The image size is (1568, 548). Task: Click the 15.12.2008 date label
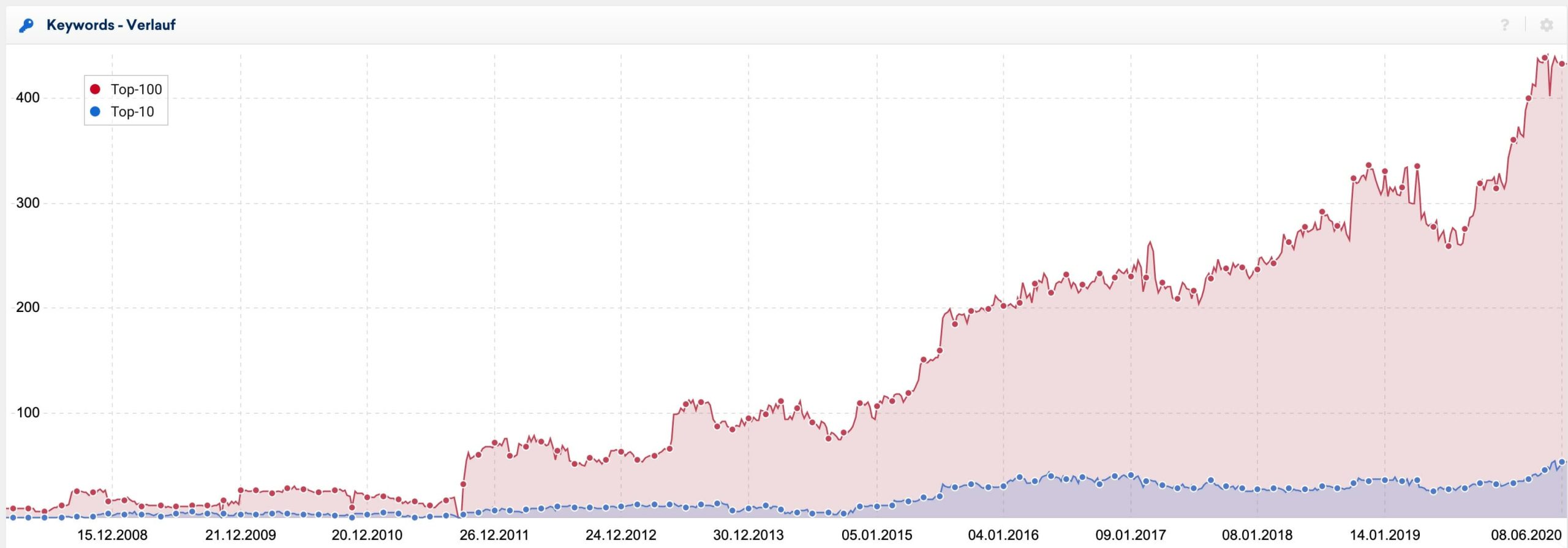(112, 535)
